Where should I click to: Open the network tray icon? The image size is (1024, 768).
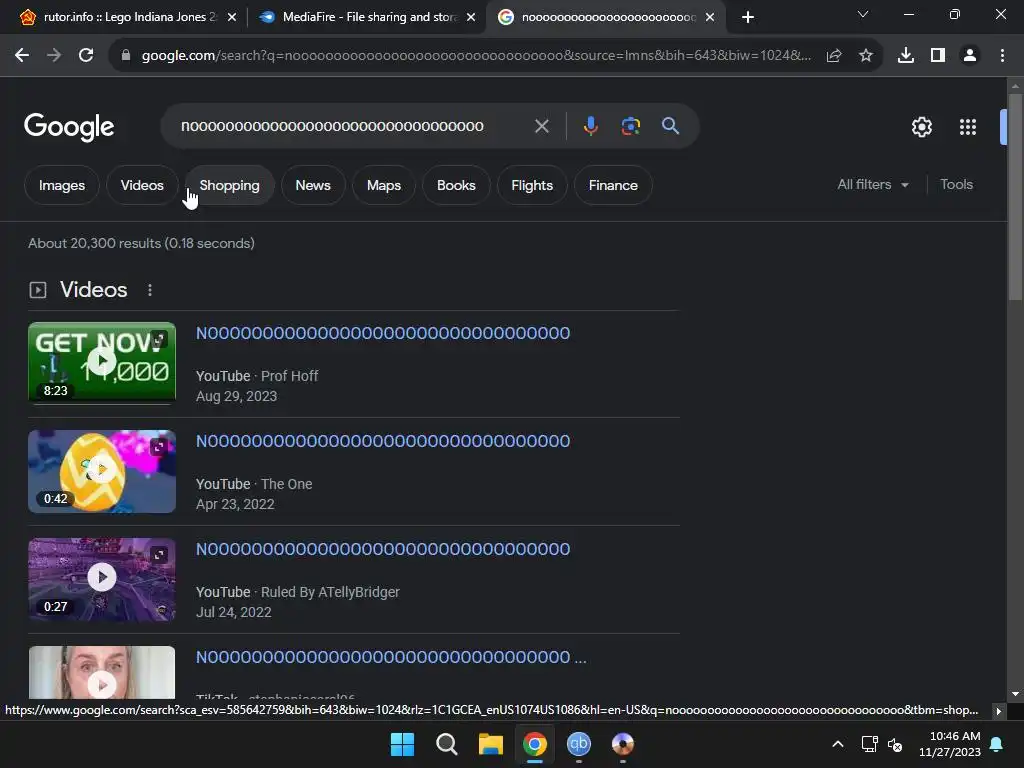(x=869, y=744)
